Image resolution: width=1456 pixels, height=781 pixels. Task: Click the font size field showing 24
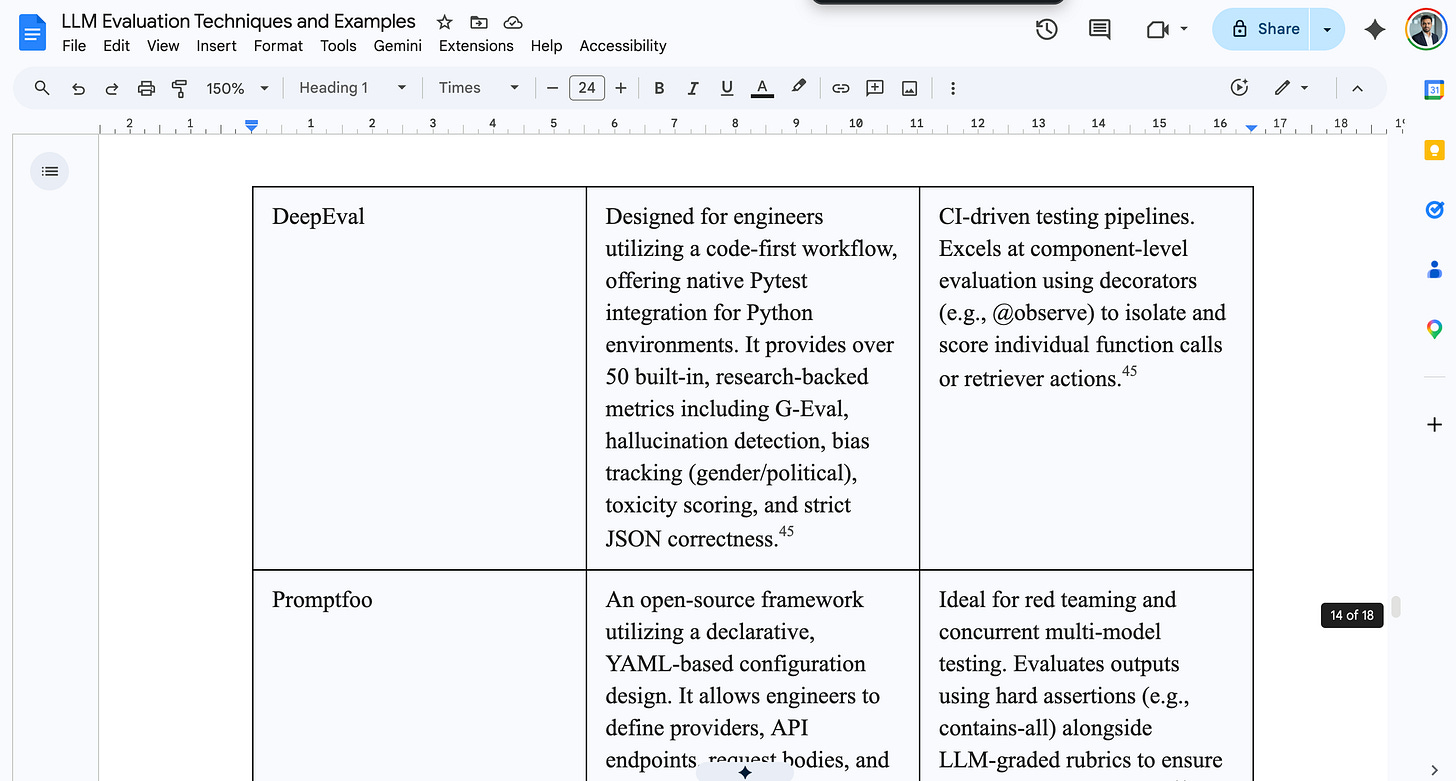(587, 88)
